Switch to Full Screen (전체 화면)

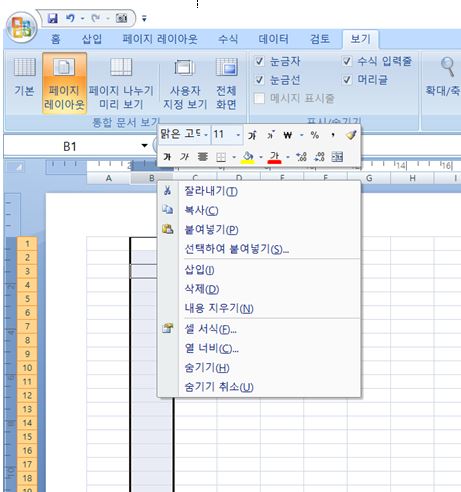pyautogui.click(x=226, y=83)
